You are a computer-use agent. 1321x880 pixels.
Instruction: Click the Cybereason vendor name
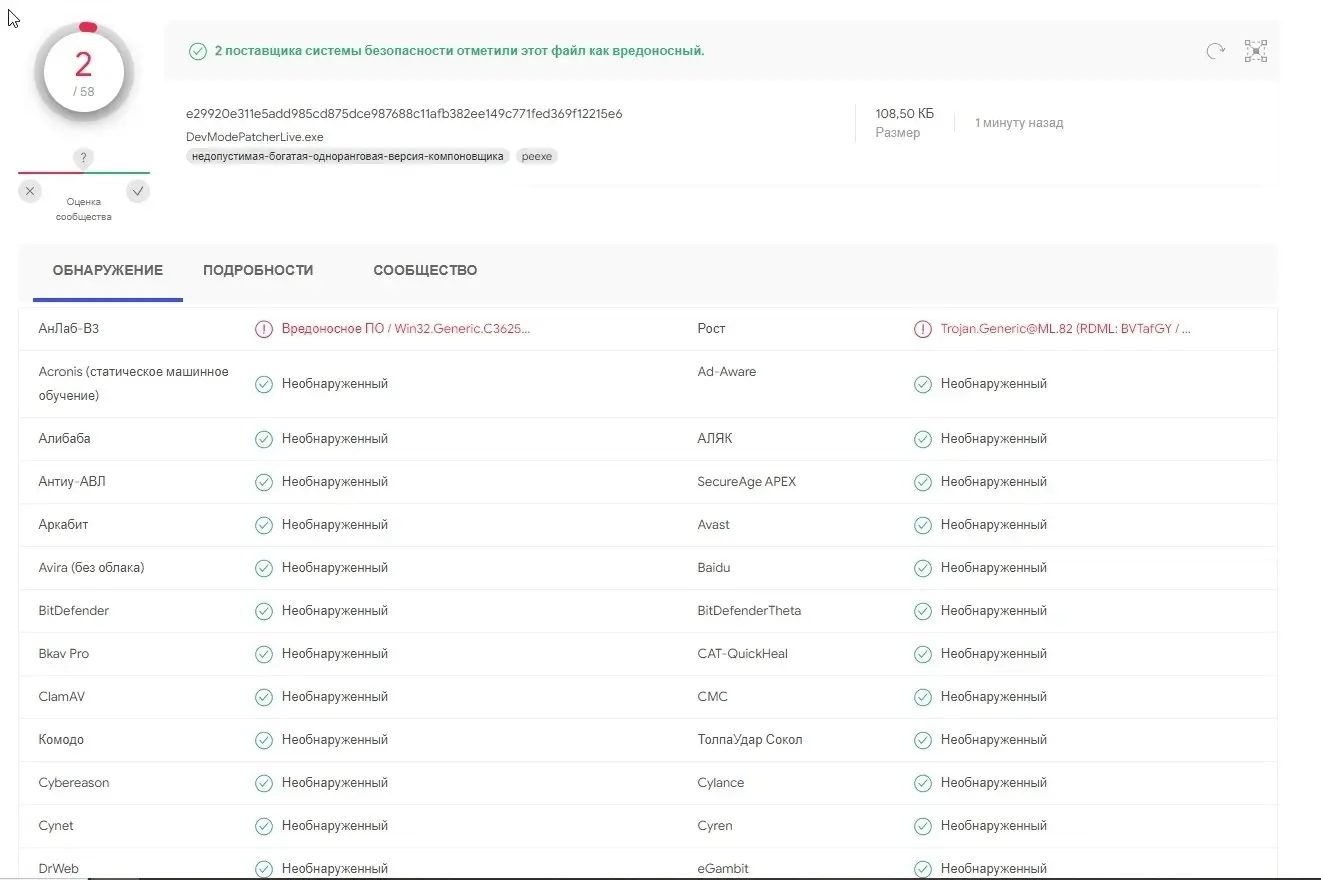[x=74, y=783]
